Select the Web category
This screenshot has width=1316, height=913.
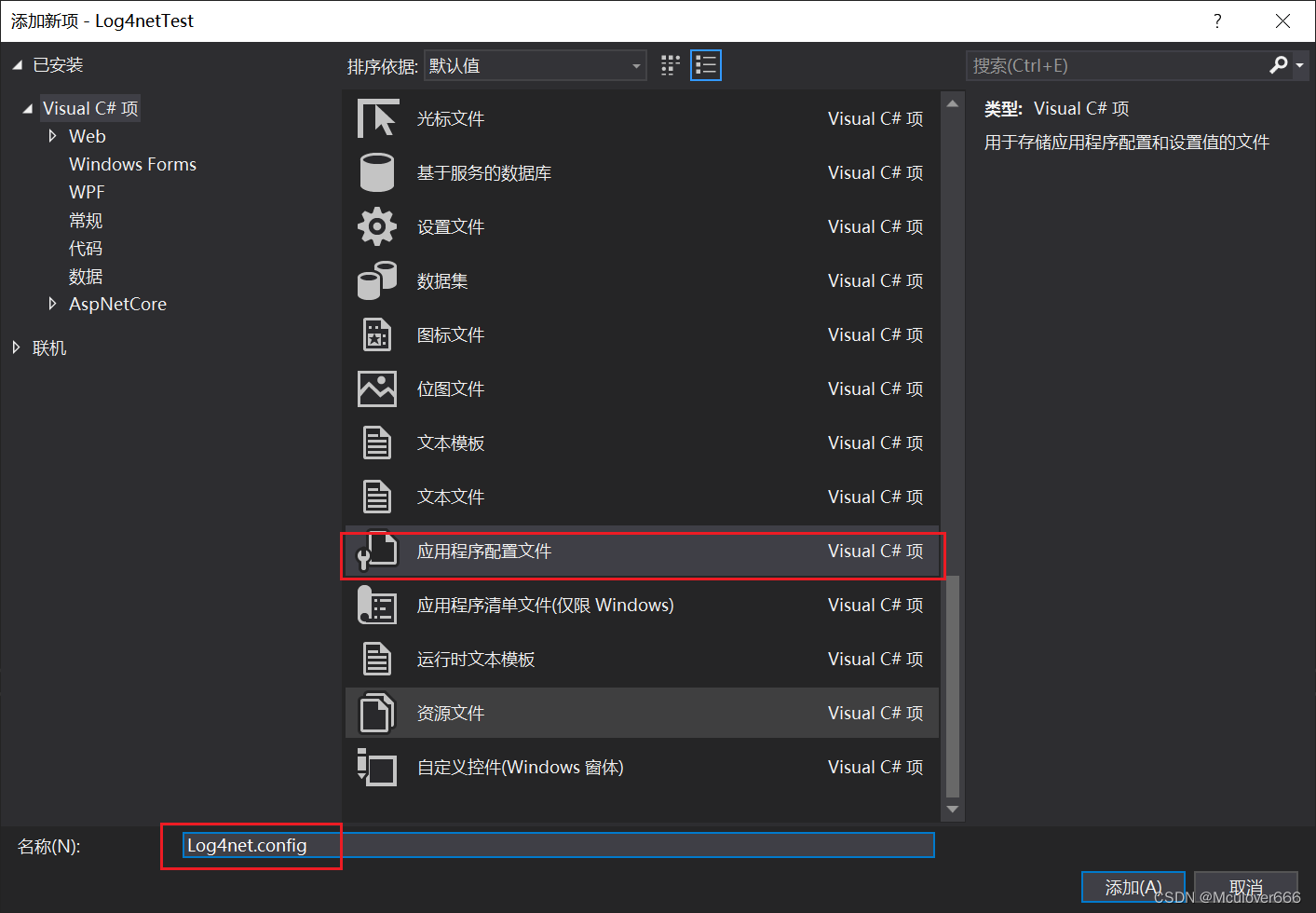[x=88, y=136]
